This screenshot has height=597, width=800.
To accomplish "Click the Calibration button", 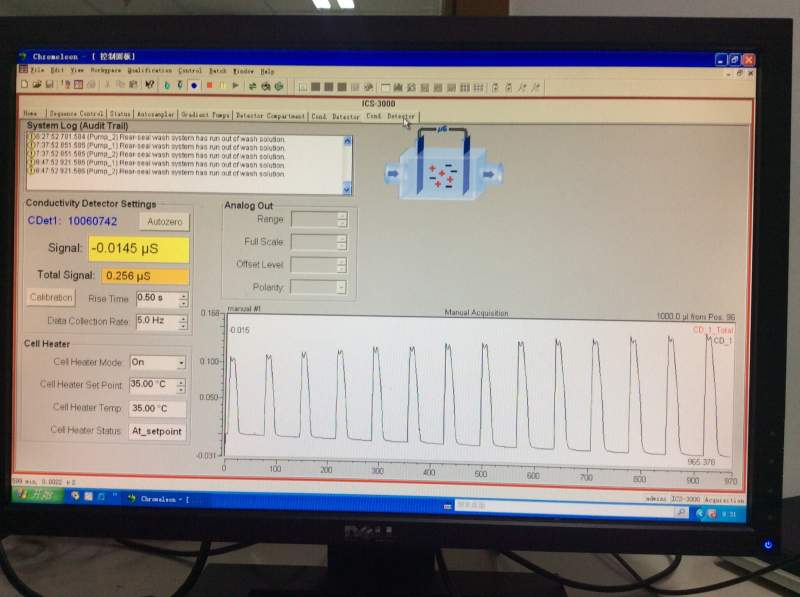I will pyautogui.click(x=51, y=297).
